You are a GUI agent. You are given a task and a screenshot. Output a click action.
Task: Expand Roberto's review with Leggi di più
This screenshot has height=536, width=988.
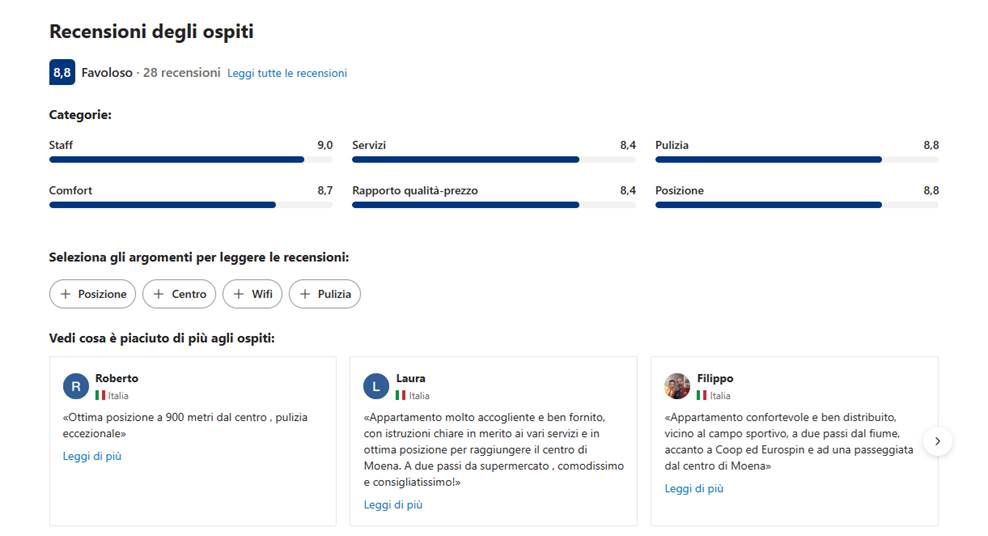pyautogui.click(x=92, y=456)
